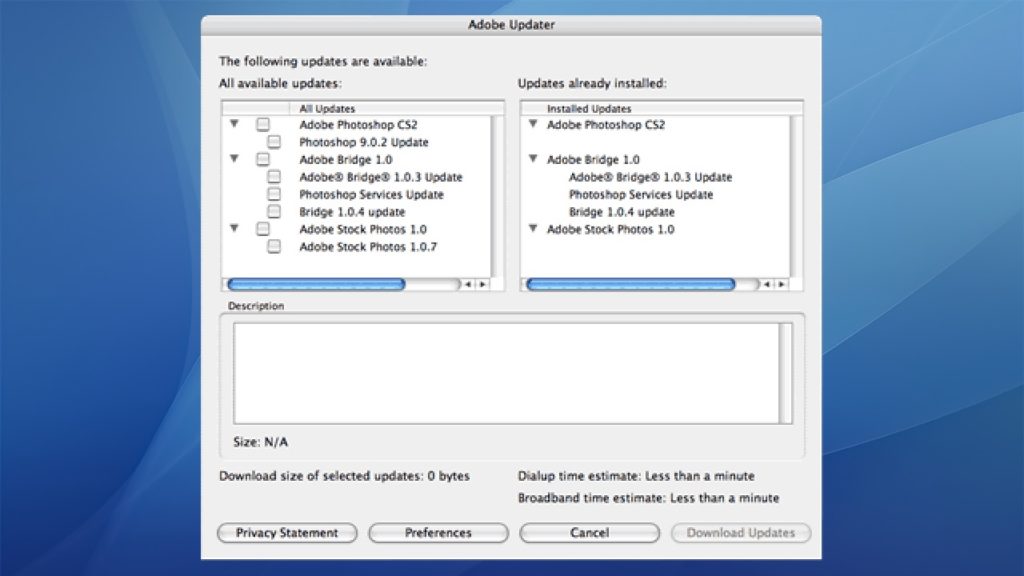
Task: Click the vertical scrollbar of installed updates list
Action: click(796, 196)
